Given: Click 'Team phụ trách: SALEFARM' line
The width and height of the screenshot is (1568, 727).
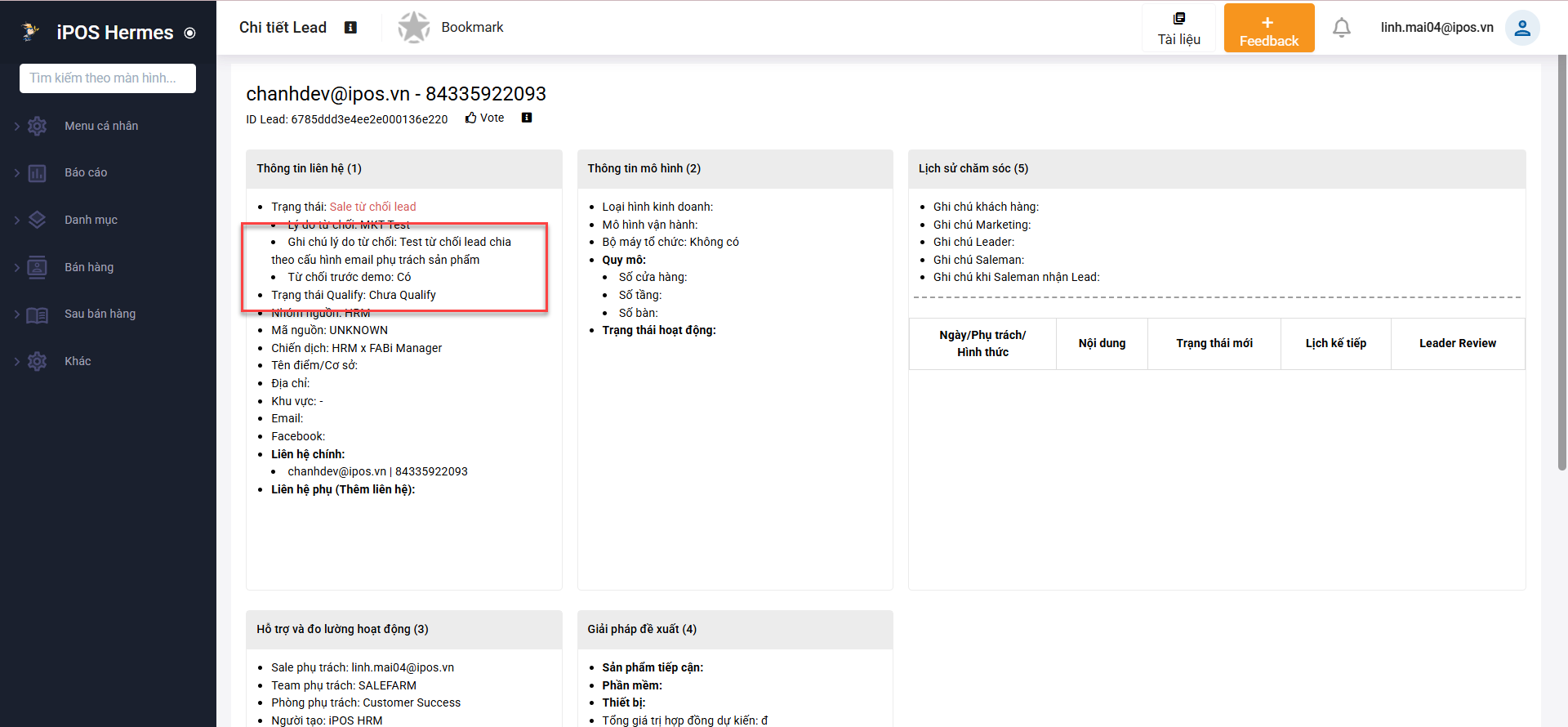Looking at the screenshot, I should click(x=344, y=685).
